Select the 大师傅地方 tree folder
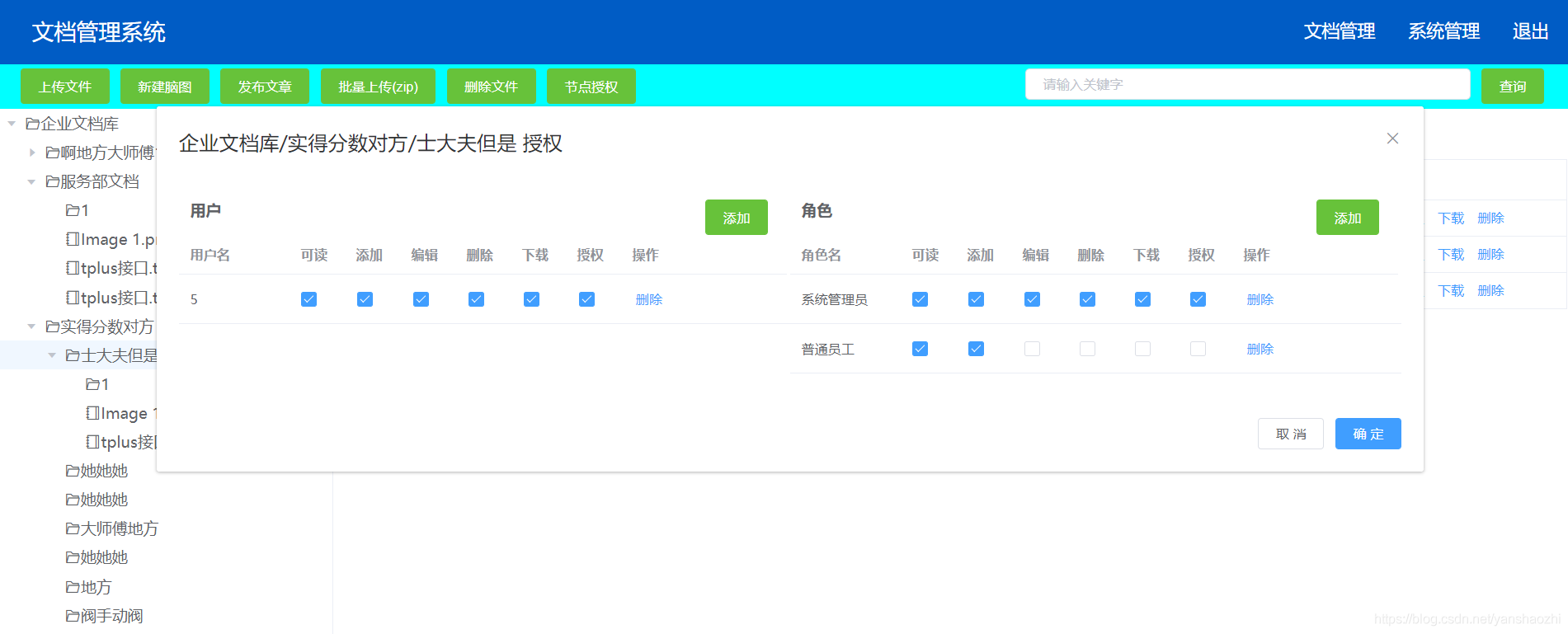The width and height of the screenshot is (1568, 634). (119, 528)
